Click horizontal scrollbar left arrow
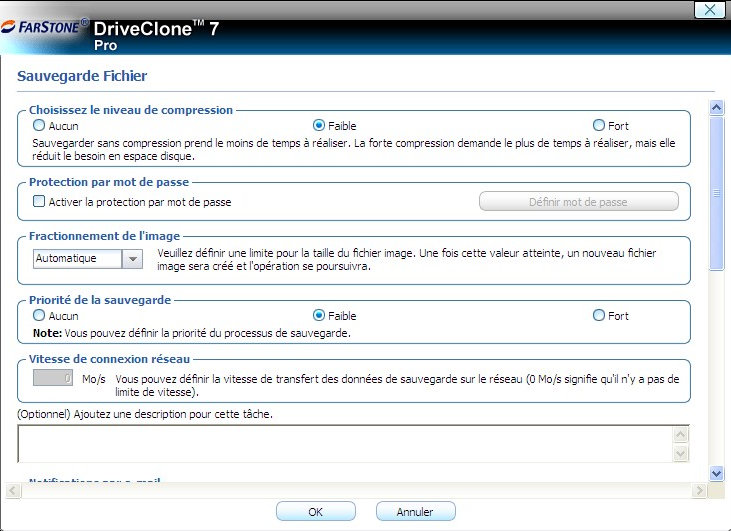Viewport: 731px width, 531px height. point(13,490)
